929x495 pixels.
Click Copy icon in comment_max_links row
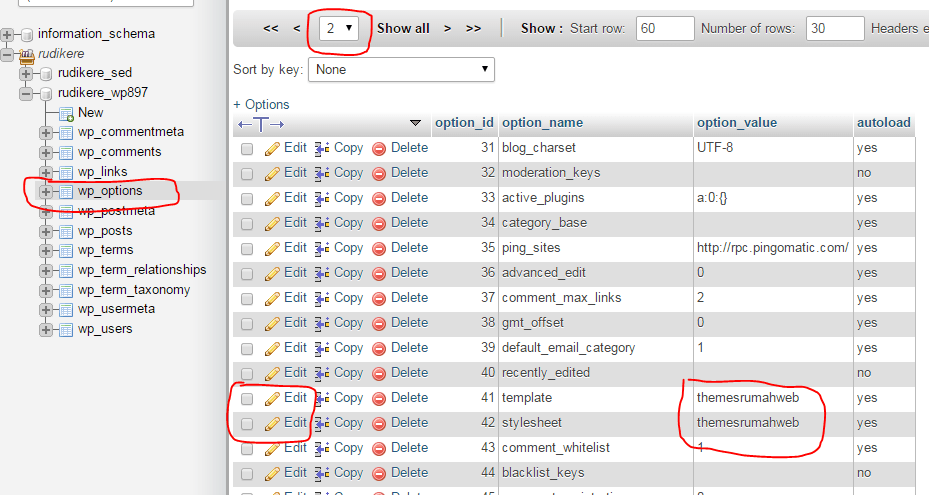click(x=322, y=299)
